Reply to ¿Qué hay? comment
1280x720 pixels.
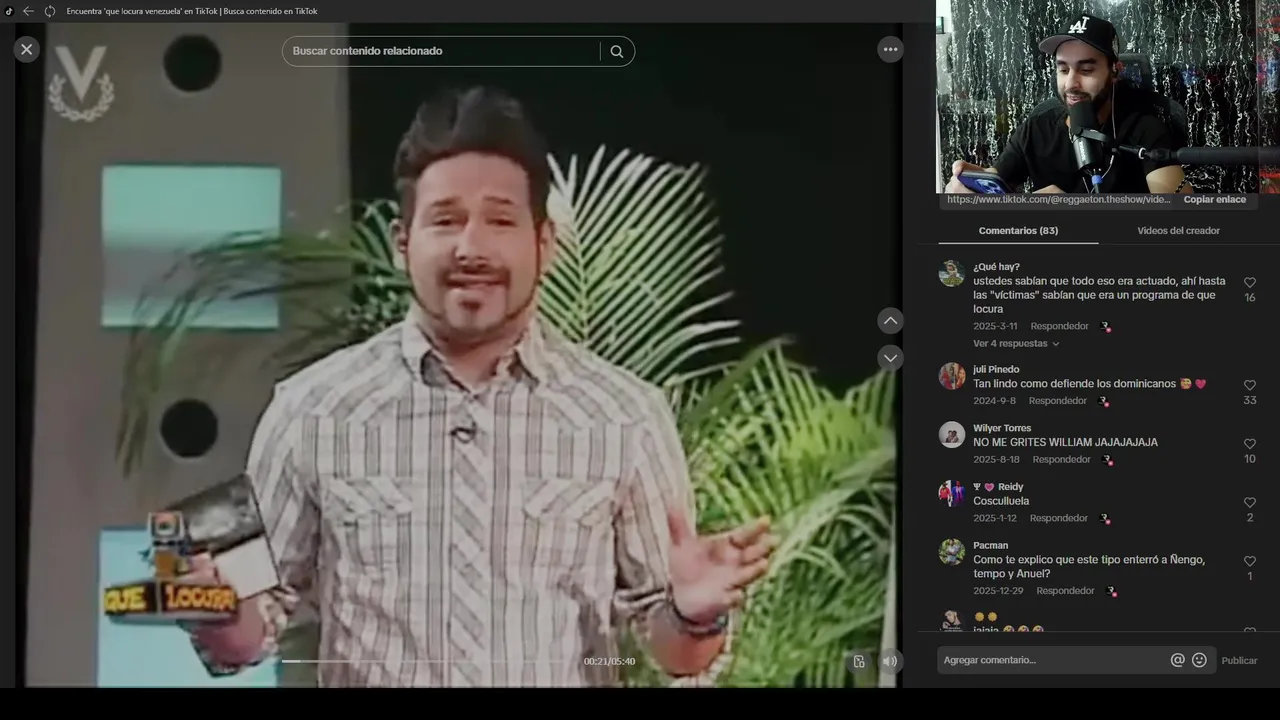tap(1059, 326)
